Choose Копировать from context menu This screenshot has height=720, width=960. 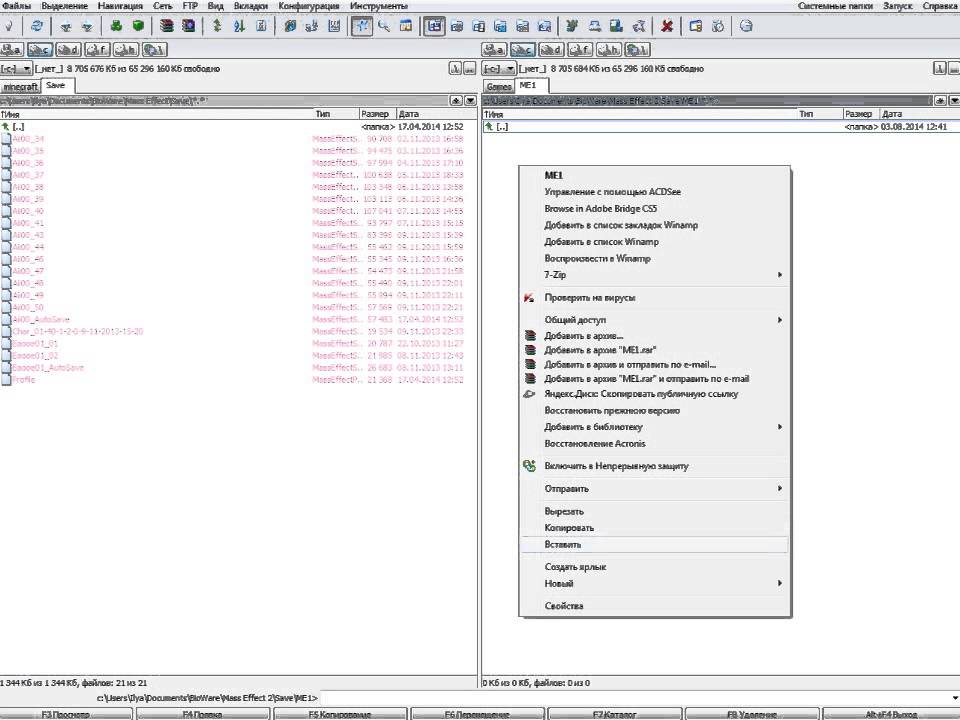(x=655, y=528)
